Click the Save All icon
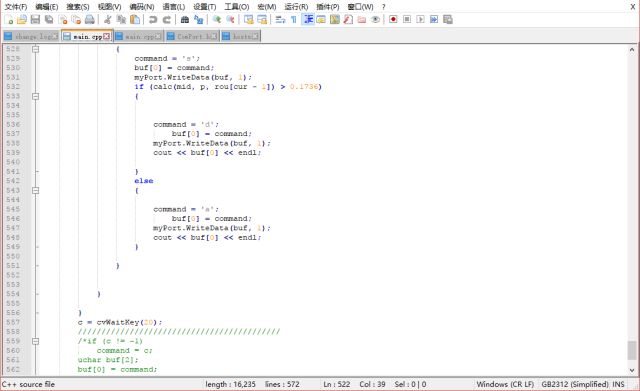This screenshot has width=640, height=391. pos(49,20)
